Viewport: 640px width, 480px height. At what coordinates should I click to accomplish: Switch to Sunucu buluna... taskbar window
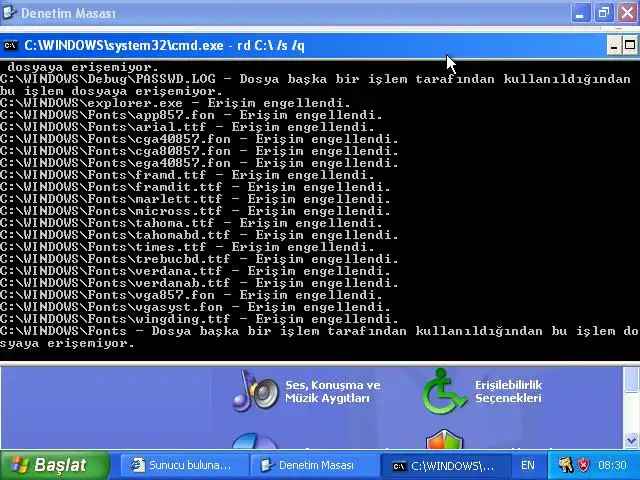(184, 465)
